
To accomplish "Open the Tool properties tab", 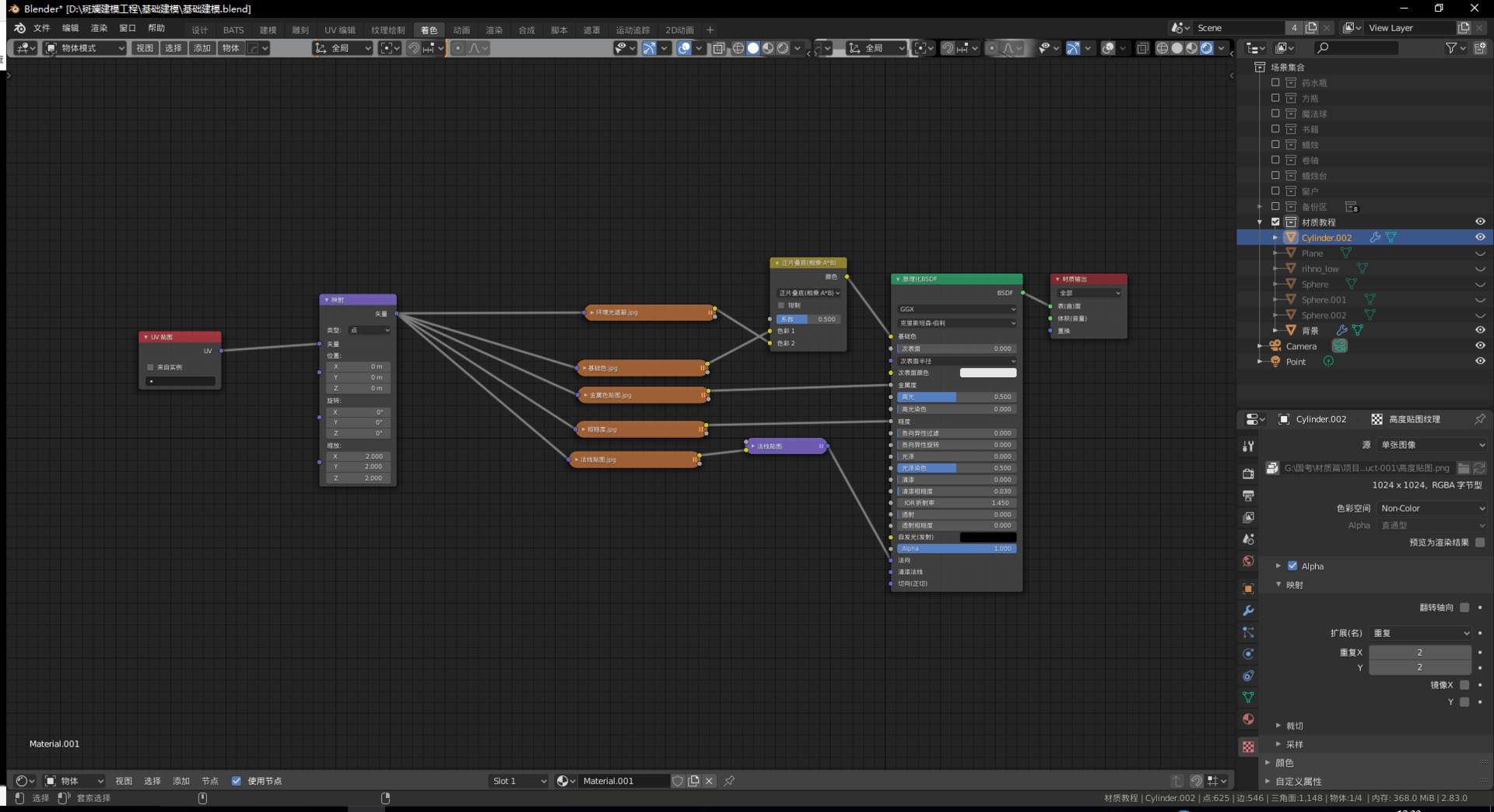I will [1248, 446].
